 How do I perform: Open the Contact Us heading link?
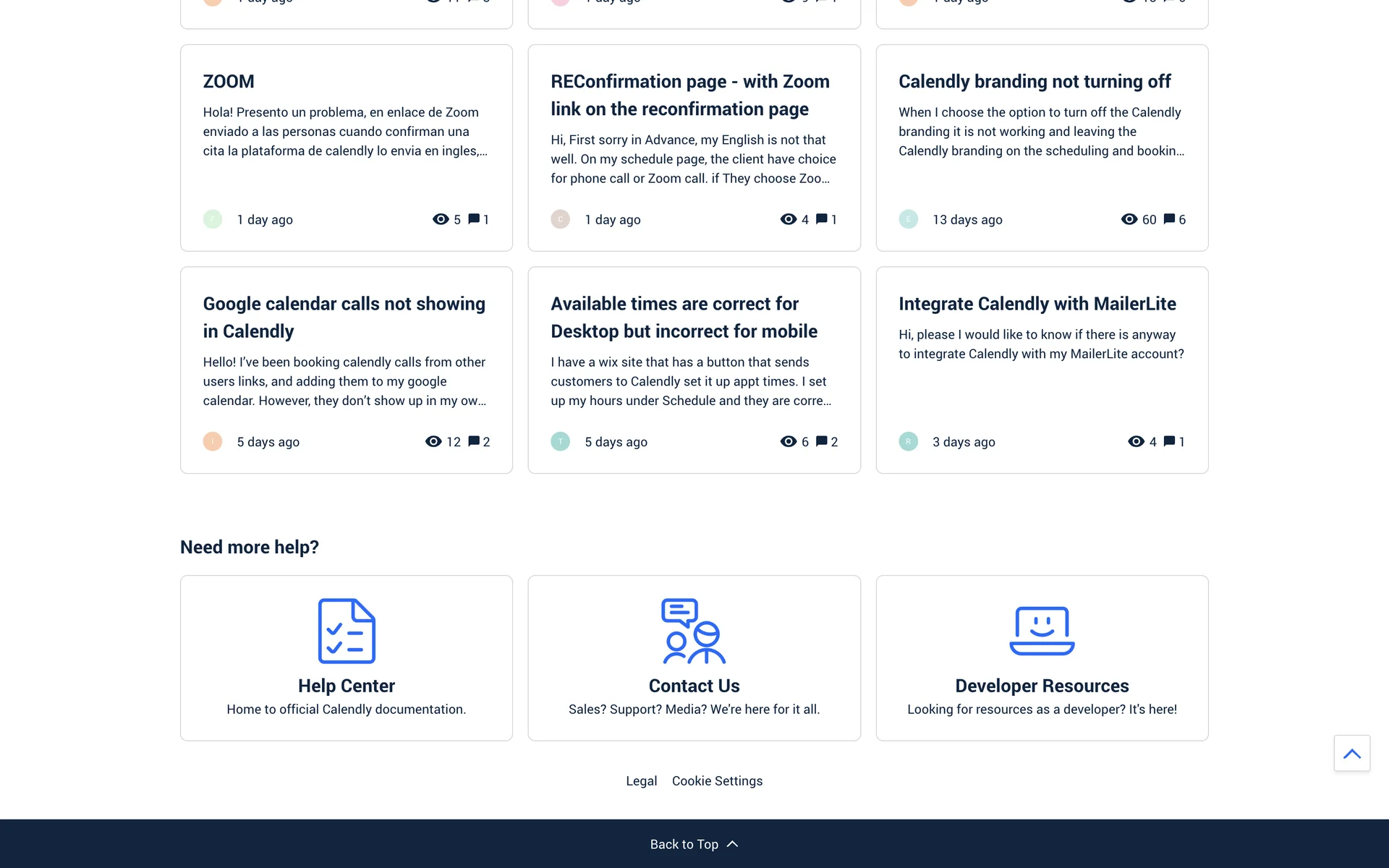(694, 686)
